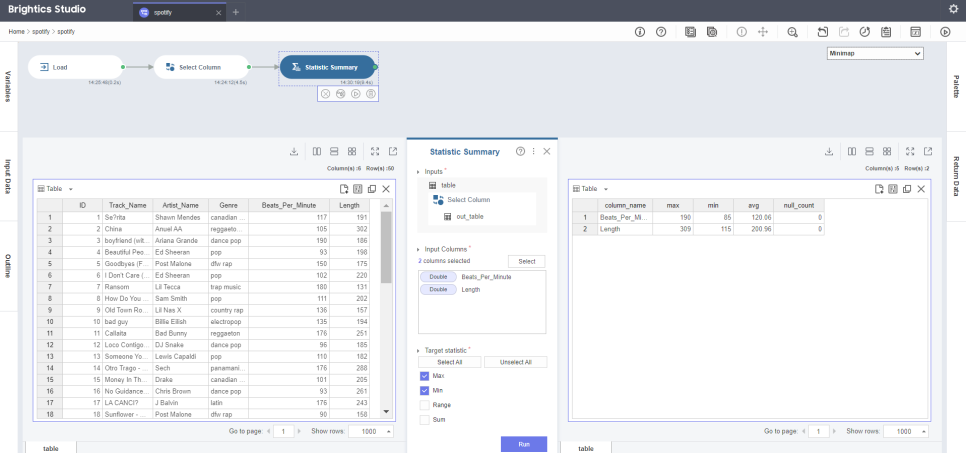Go to next page in Input Data pager
Viewport: 966px width, 453px height.
tap(299, 431)
